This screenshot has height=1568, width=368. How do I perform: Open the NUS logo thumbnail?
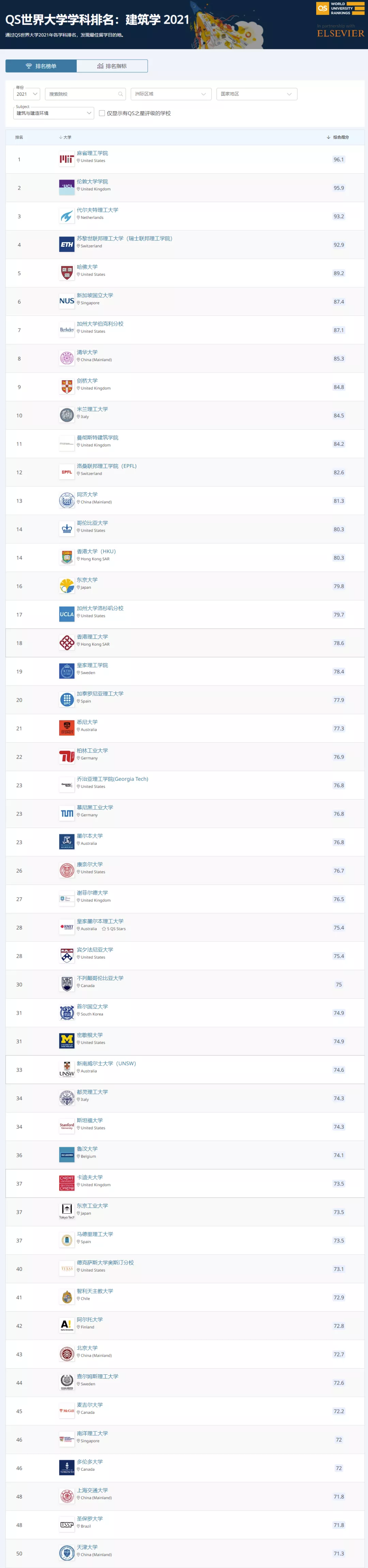coord(66,301)
